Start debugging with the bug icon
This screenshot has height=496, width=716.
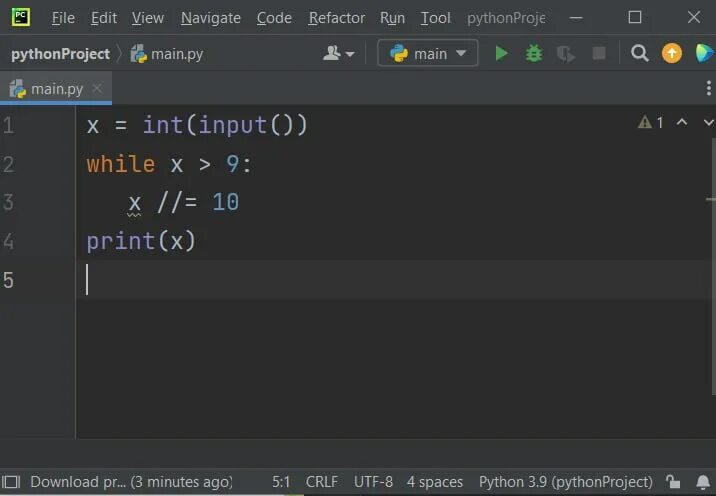pos(533,53)
